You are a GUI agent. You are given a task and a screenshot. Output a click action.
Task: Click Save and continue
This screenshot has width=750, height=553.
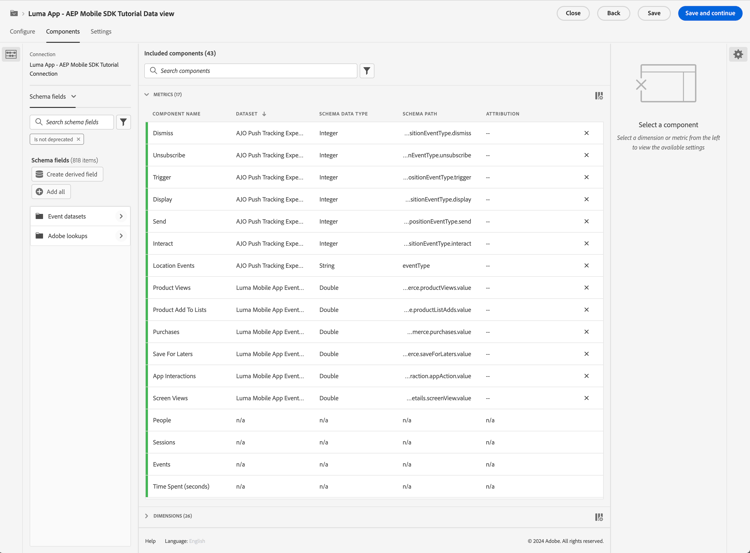click(710, 13)
